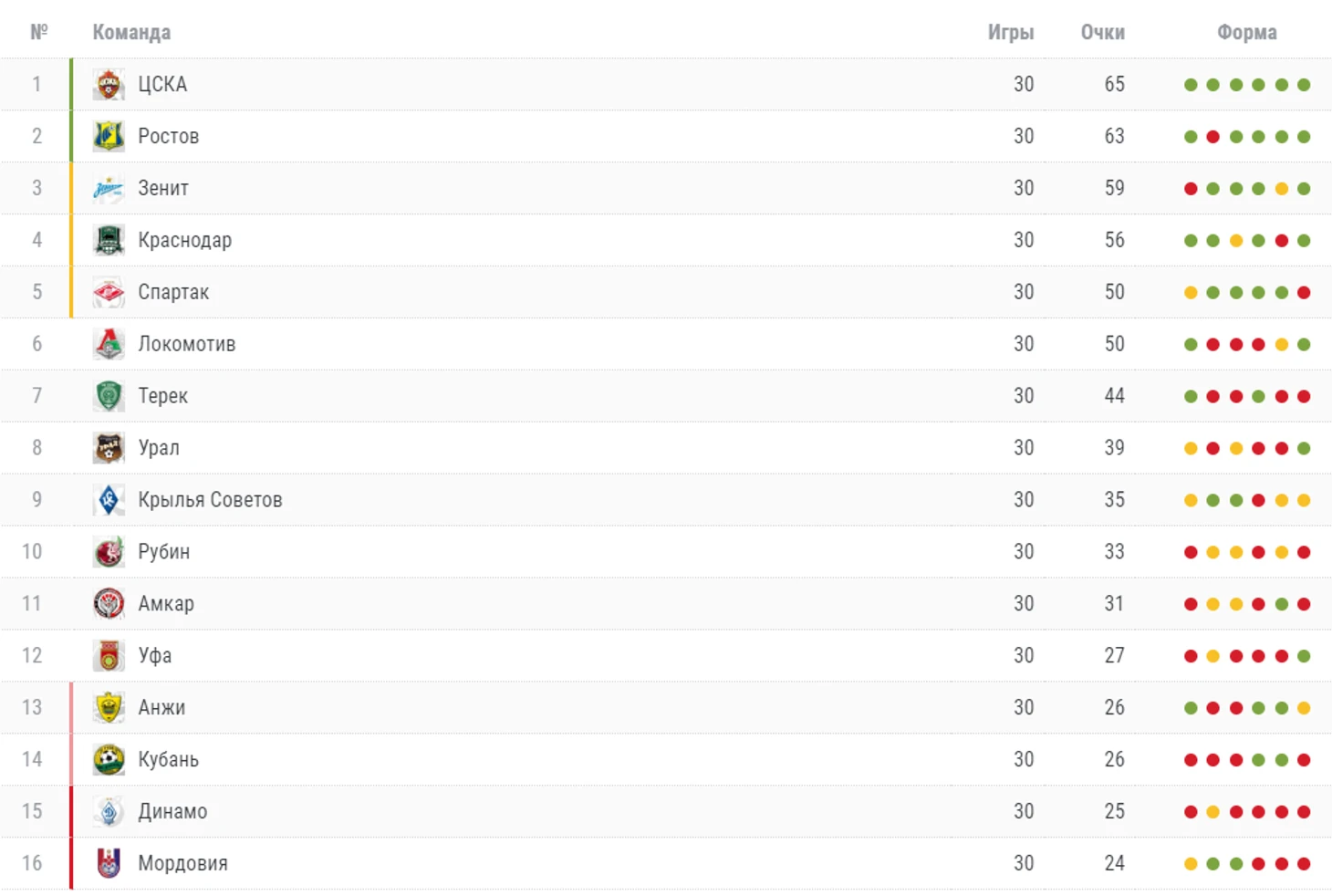The height and width of the screenshot is (896, 1332).
Task: Click Ростов's red loss form dot
Action: 1212,137
